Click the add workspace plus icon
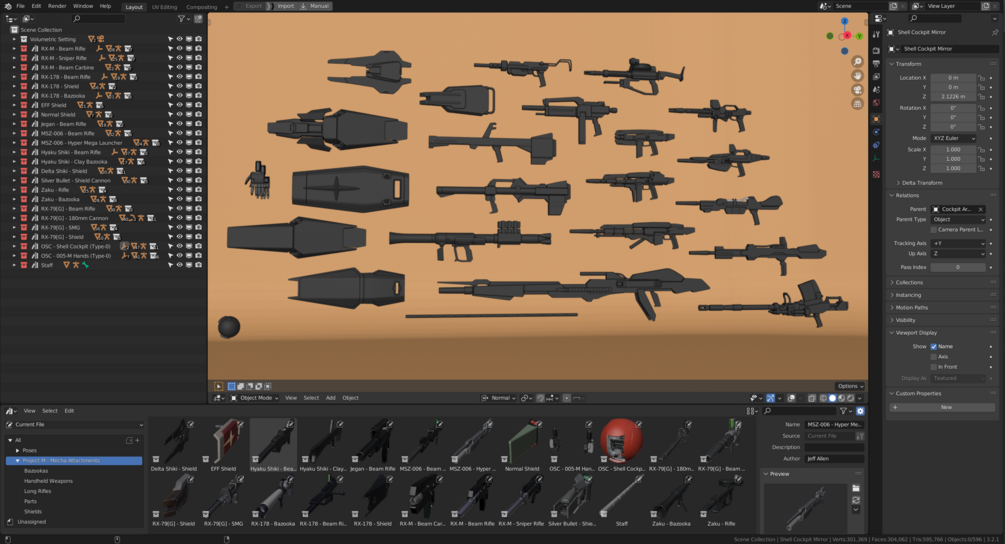This screenshot has height=544, width=1005. 226,6
